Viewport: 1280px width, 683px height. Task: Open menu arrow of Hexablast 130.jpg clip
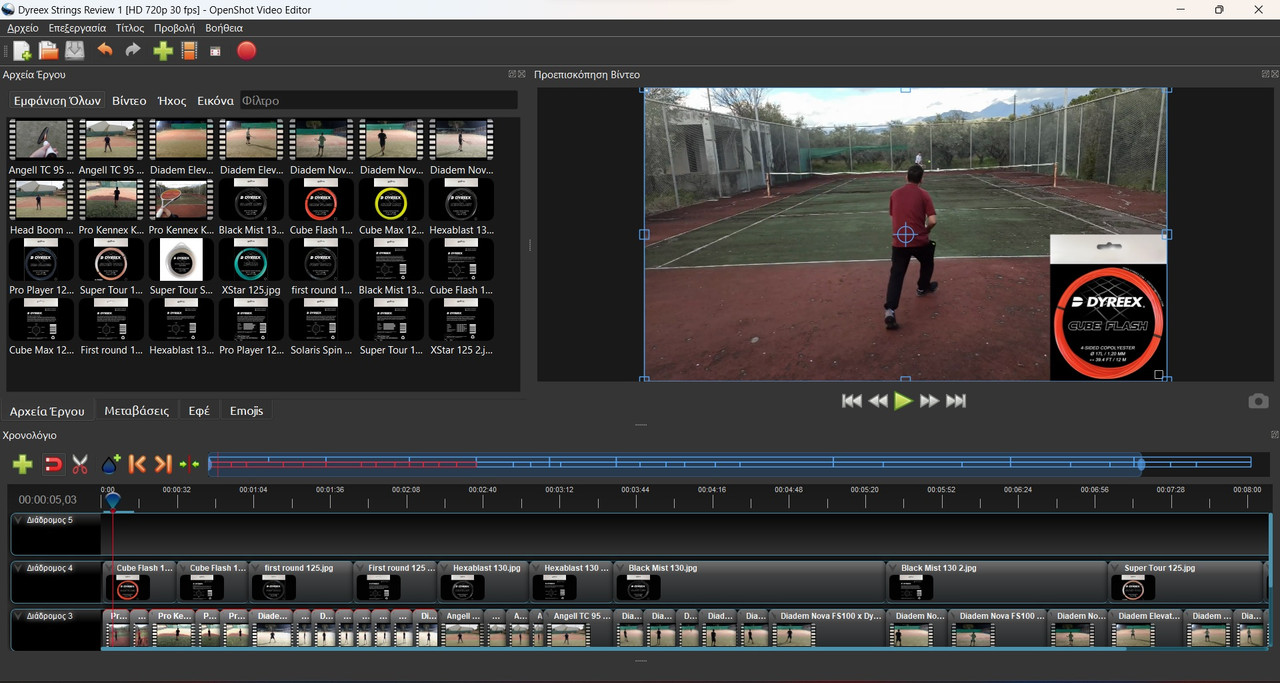pos(446,568)
